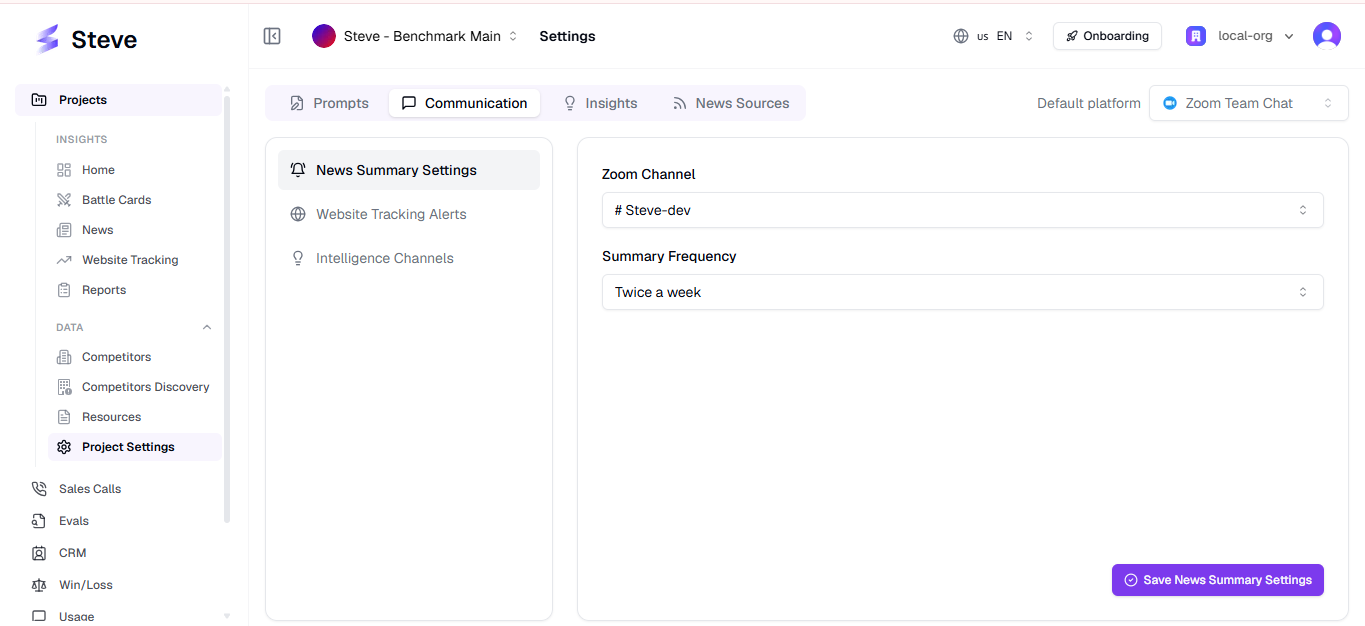Image resolution: width=1365 pixels, height=626 pixels.
Task: Open the Summary Frequency dropdown
Action: (962, 292)
